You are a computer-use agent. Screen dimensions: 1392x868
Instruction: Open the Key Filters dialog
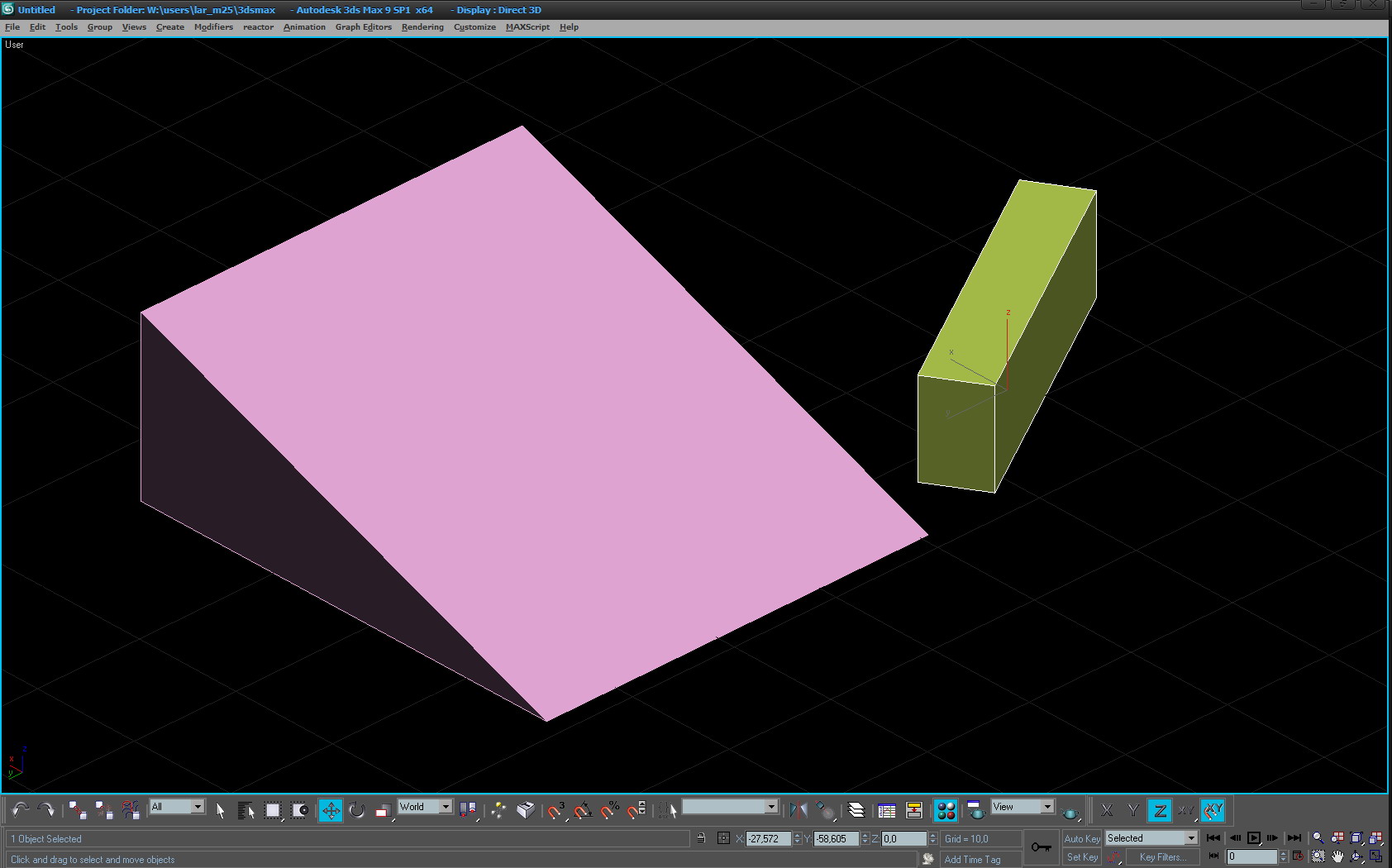coord(1163,857)
